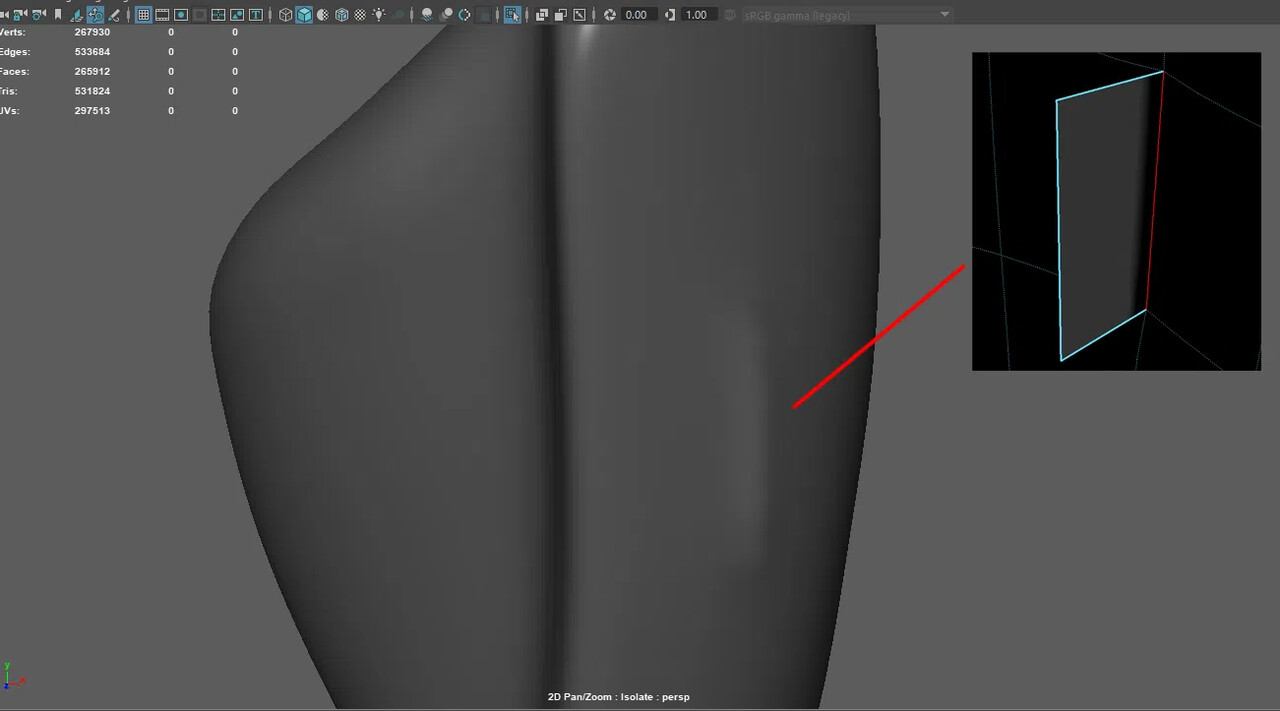Enable Wireframe display mode
This screenshot has height=711, width=1280.
[284, 14]
